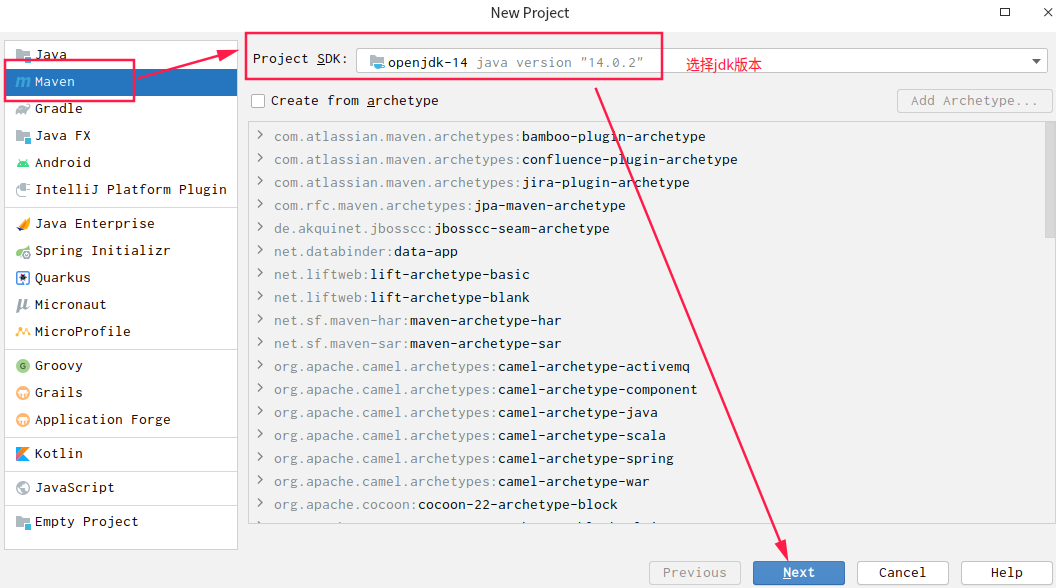1056x588 pixels.
Task: Click the archetype list vertical scrollbar
Action: (x=1050, y=180)
